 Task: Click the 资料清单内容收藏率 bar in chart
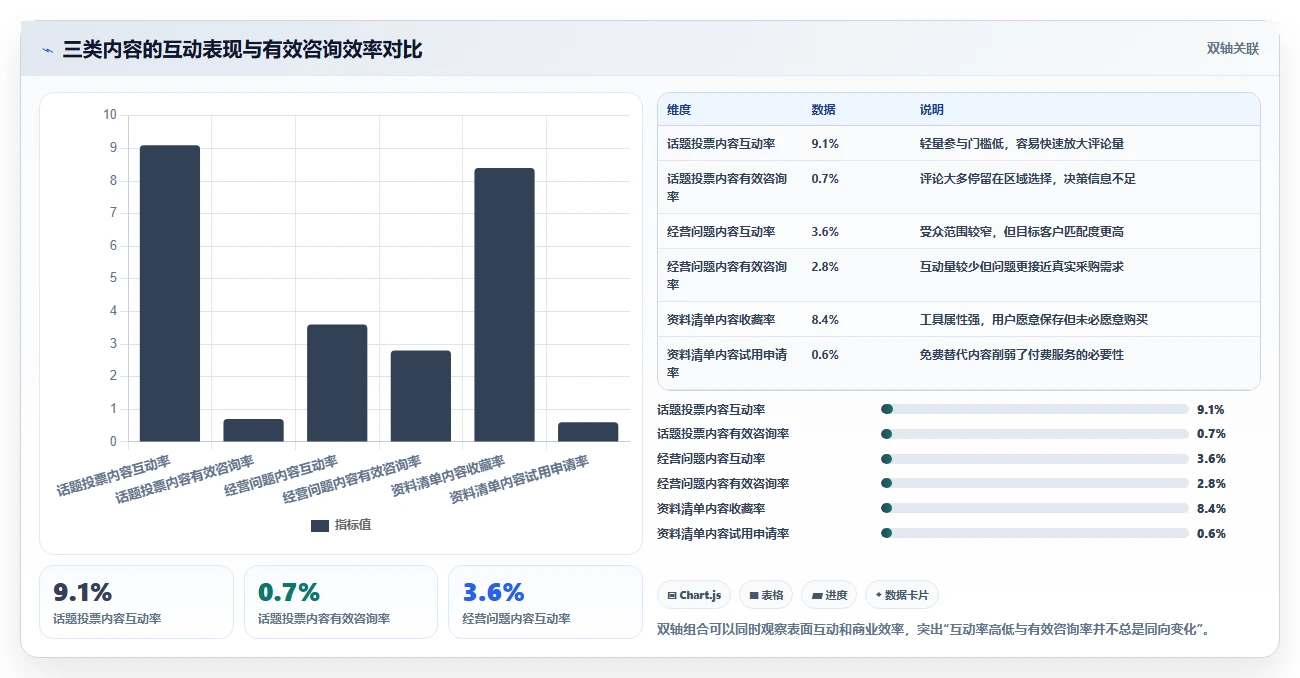(504, 305)
